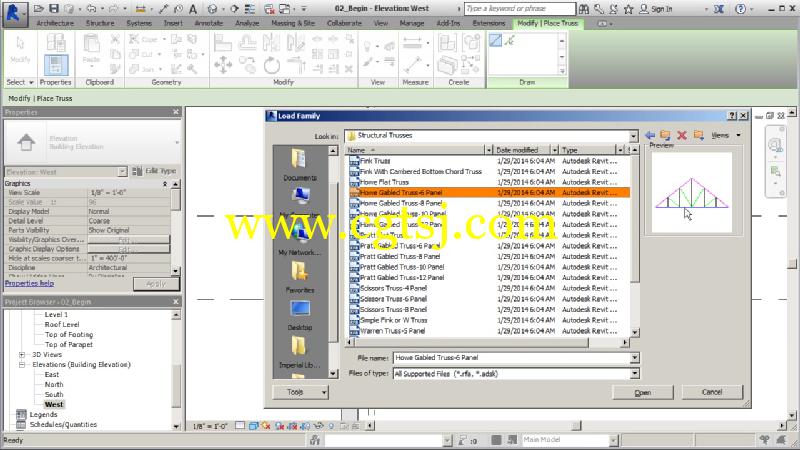
Task: Open the Structure ribbon tab
Action: tap(100, 23)
